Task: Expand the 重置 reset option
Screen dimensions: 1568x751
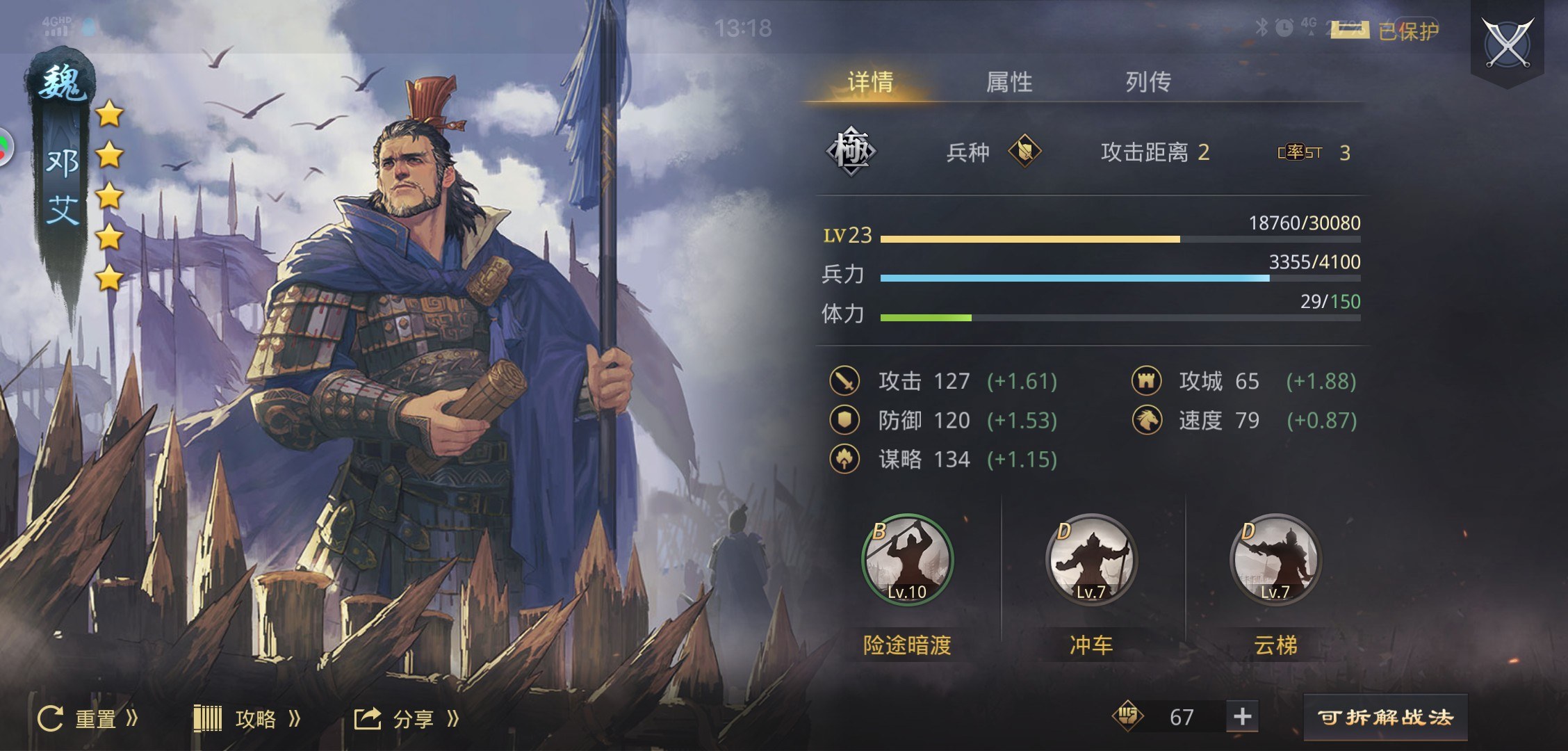Action: pos(88,718)
